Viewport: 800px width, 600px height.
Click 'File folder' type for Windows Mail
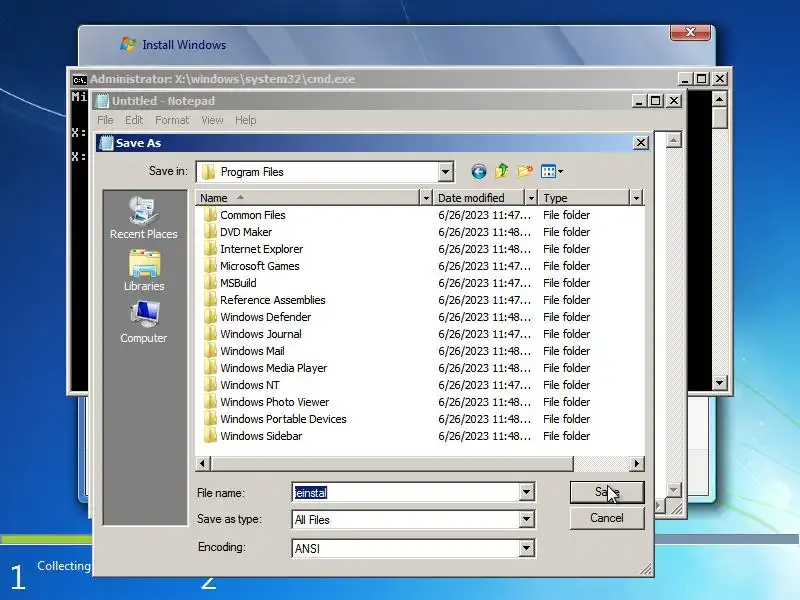coord(566,351)
